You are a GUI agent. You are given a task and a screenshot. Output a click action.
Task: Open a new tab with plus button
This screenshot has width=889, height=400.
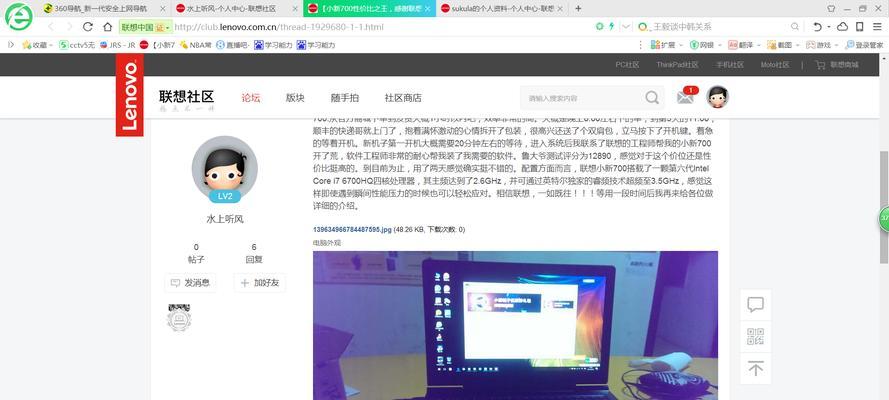point(578,8)
